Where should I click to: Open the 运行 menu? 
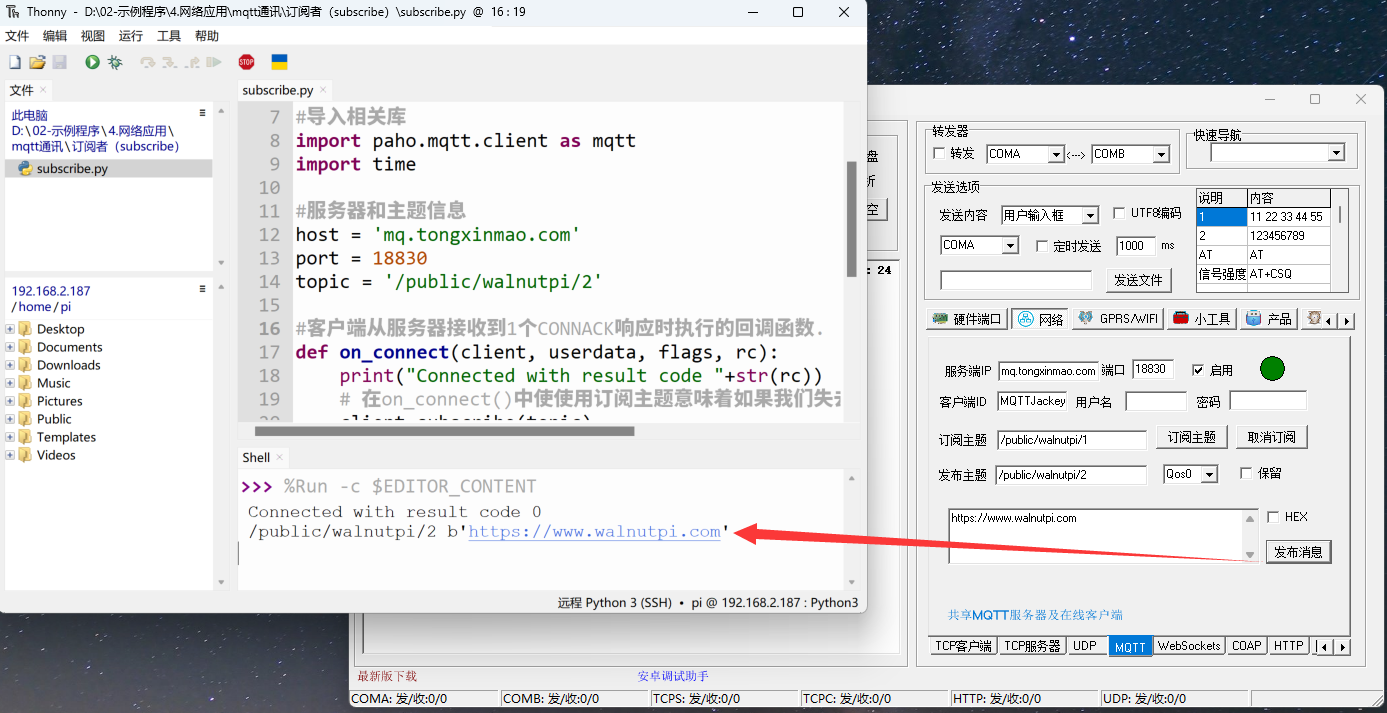(131, 36)
